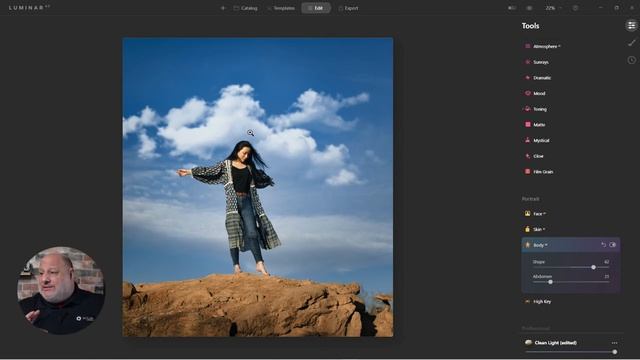Adjust the Abdomen slider handle
Image resolution: width=640 pixels, height=360 pixels.
(x=550, y=282)
